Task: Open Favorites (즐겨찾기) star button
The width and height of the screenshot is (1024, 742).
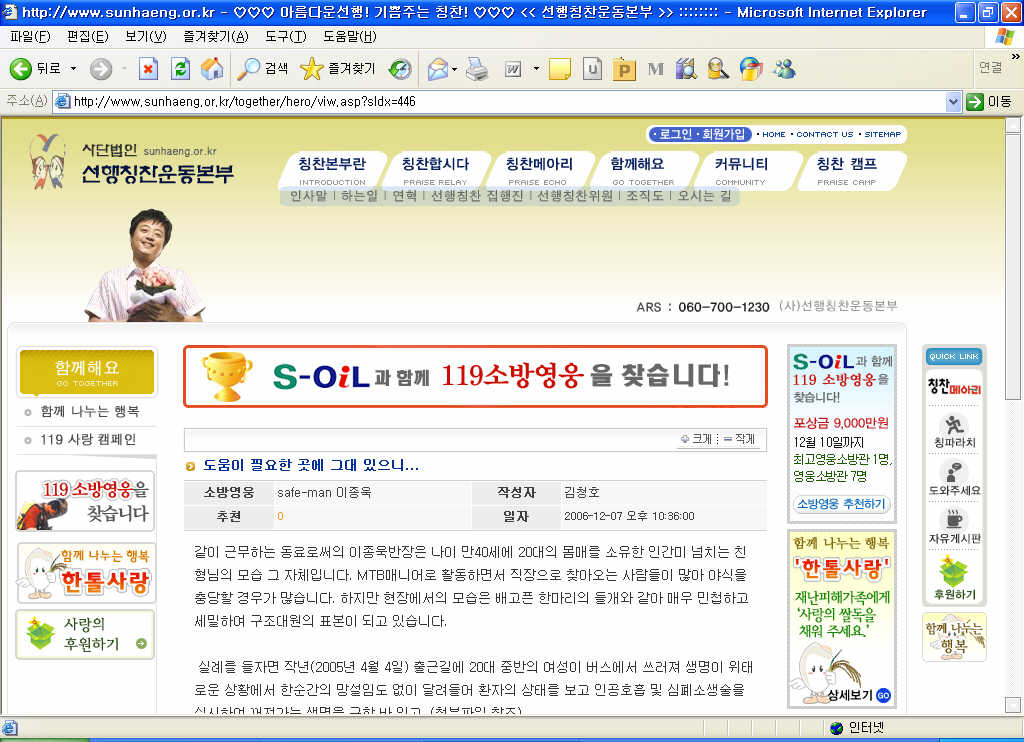Action: [338, 69]
